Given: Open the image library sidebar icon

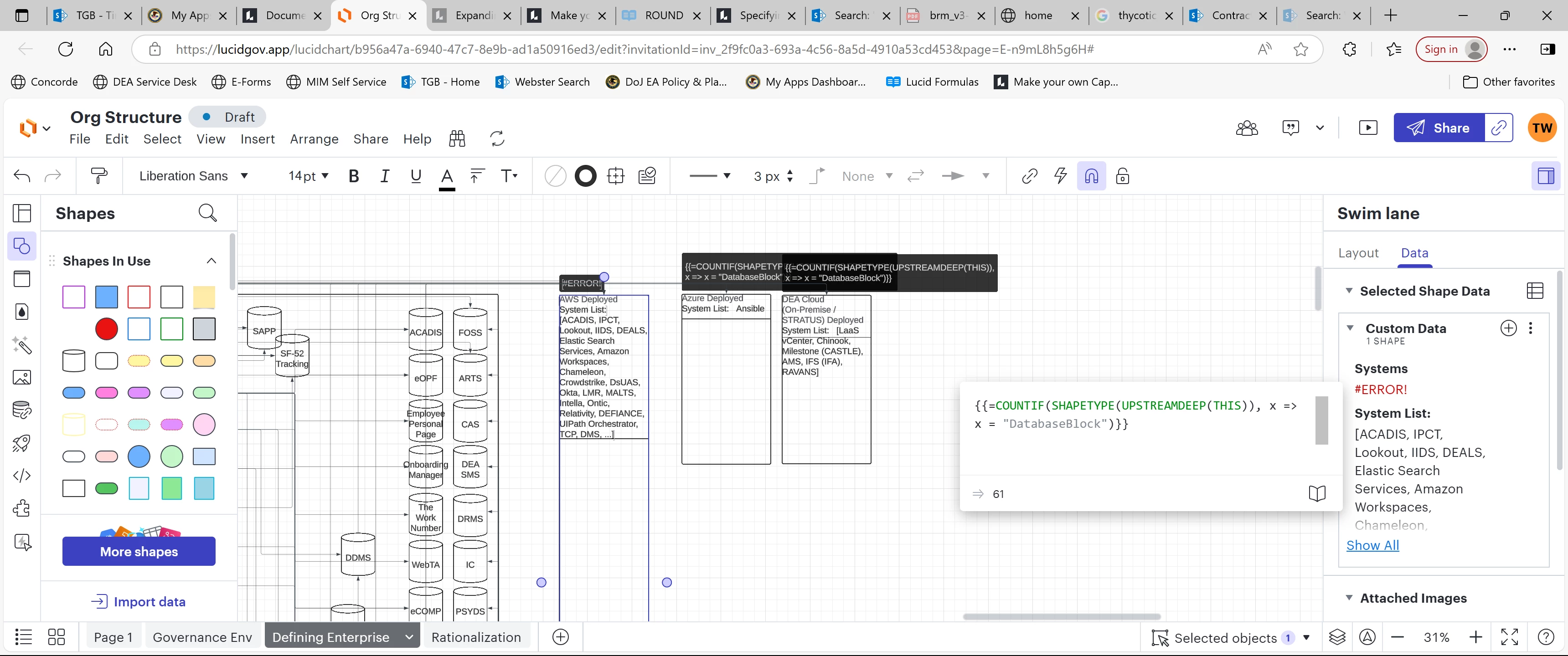Looking at the screenshot, I should point(22,377).
